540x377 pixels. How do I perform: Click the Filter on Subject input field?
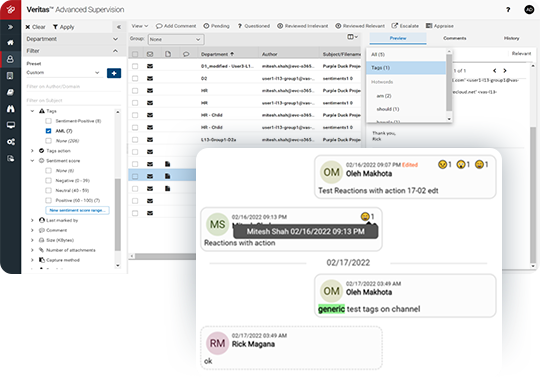(x=74, y=101)
